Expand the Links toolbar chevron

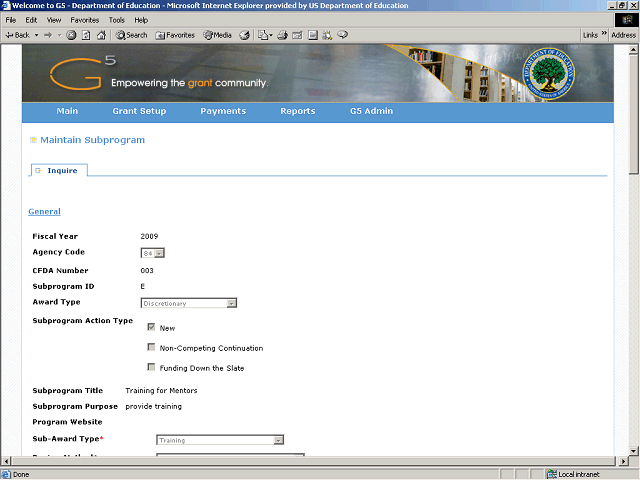pyautogui.click(x=604, y=33)
